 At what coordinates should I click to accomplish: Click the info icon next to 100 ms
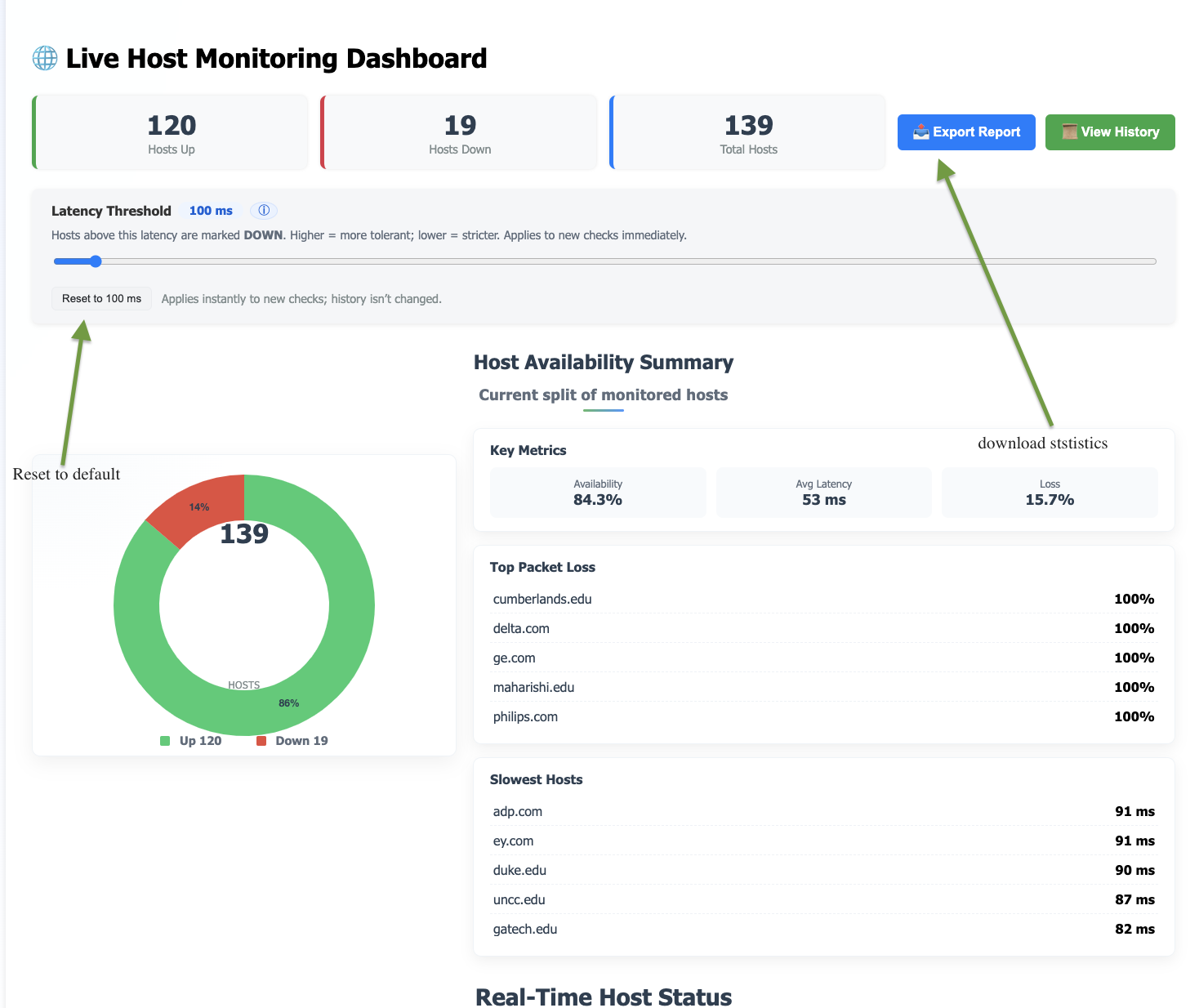coord(264,211)
